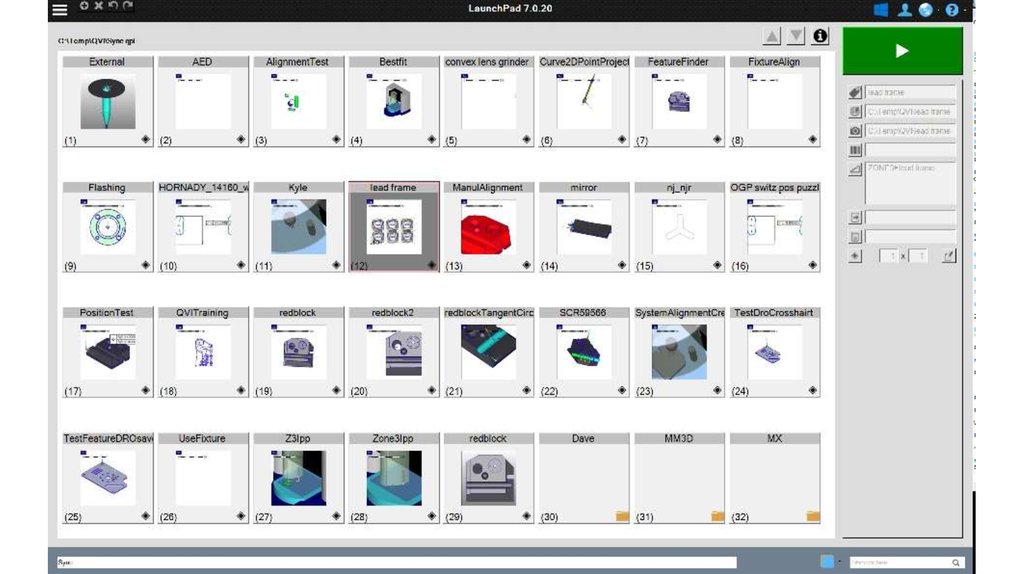Click the user account icon
The width and height of the screenshot is (1024, 574).
point(905,10)
